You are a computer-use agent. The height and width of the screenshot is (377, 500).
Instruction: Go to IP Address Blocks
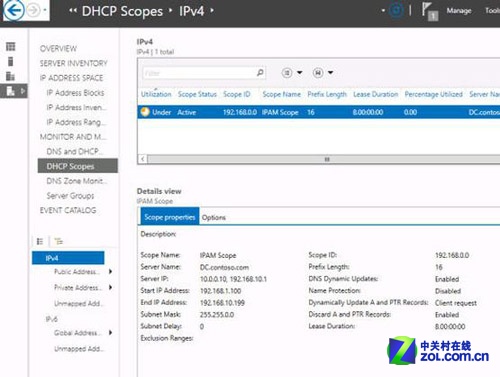click(75, 93)
